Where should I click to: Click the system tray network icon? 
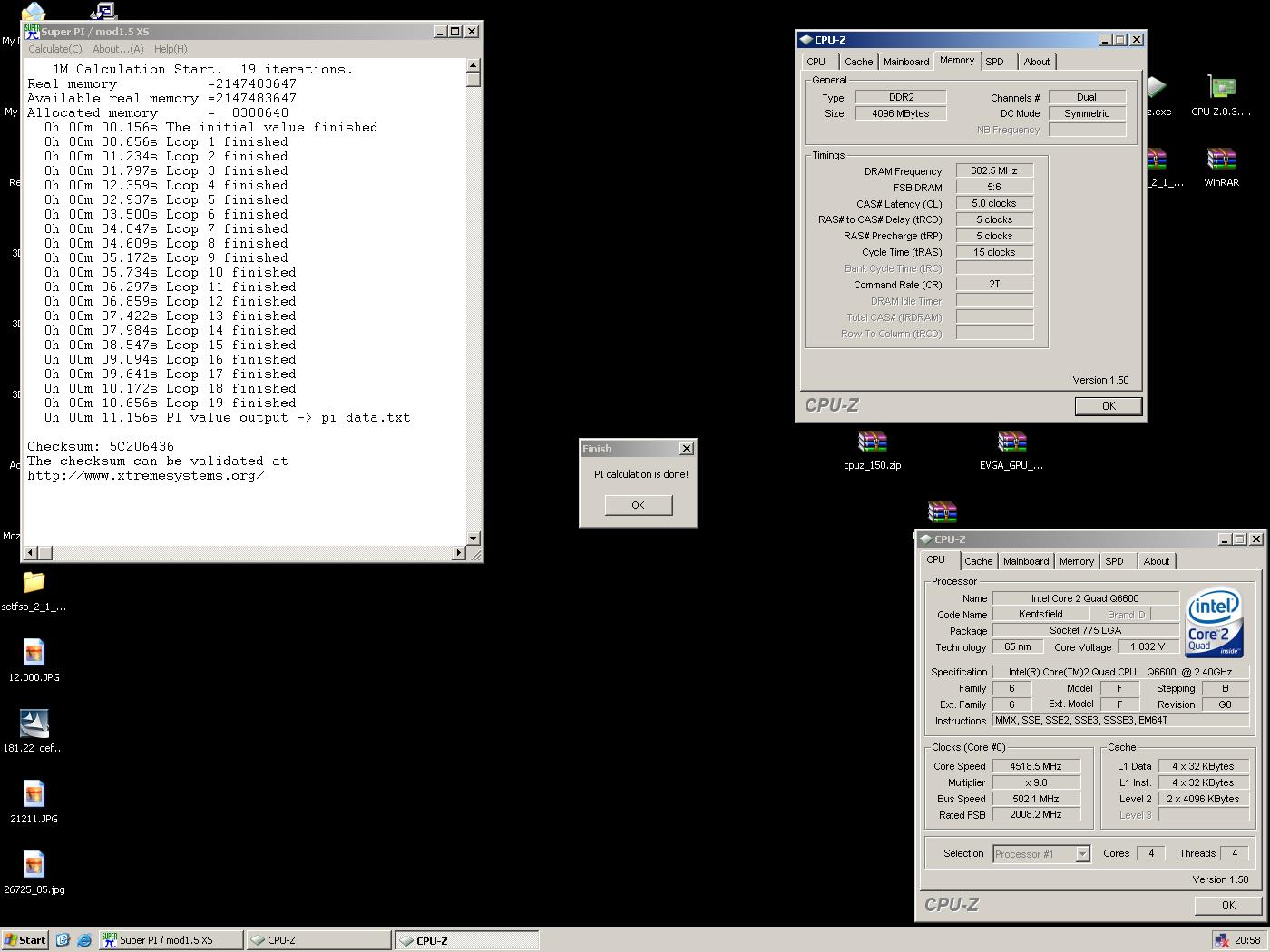pos(1222,940)
